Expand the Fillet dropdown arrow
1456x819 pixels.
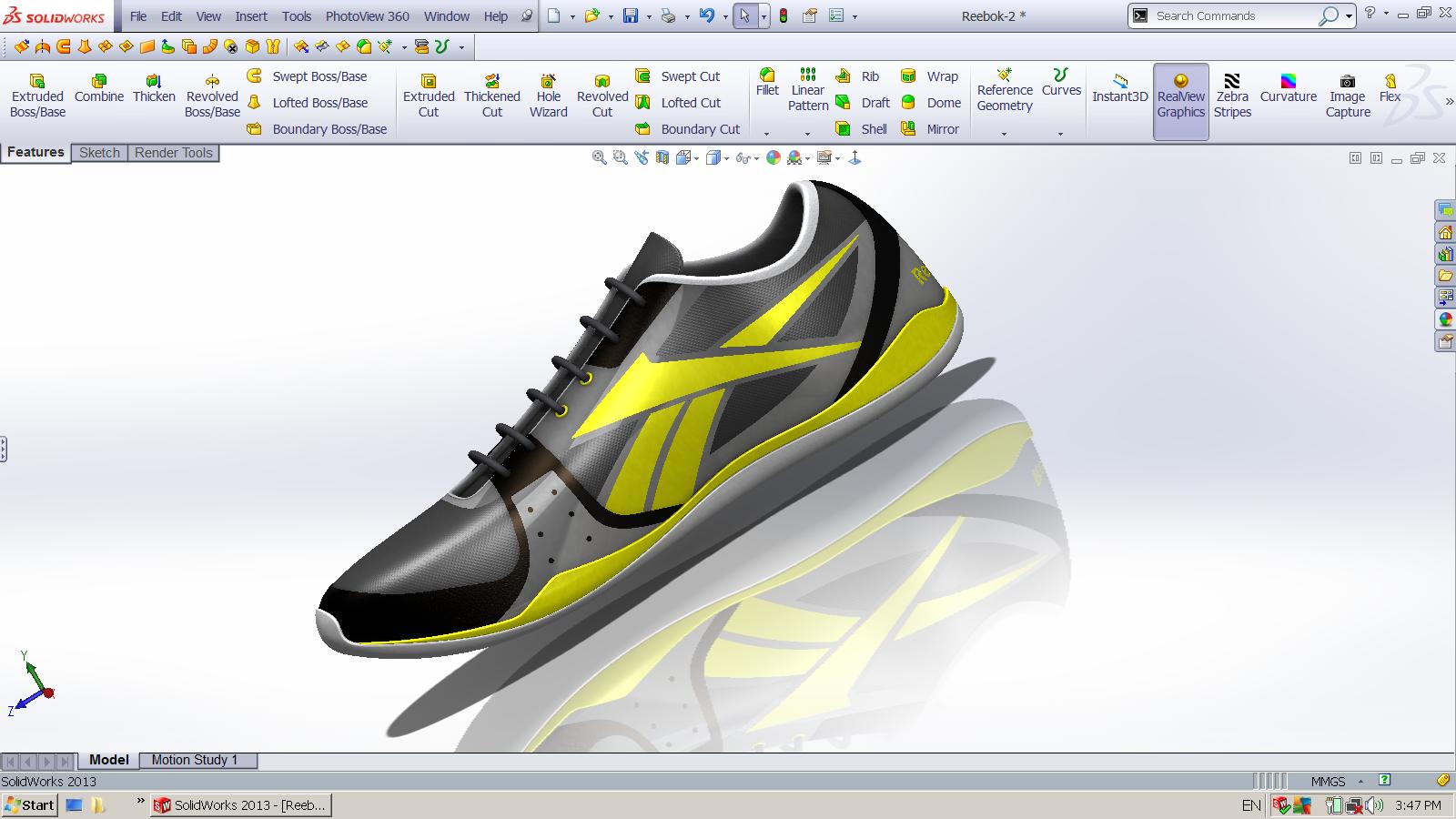pyautogui.click(x=767, y=133)
